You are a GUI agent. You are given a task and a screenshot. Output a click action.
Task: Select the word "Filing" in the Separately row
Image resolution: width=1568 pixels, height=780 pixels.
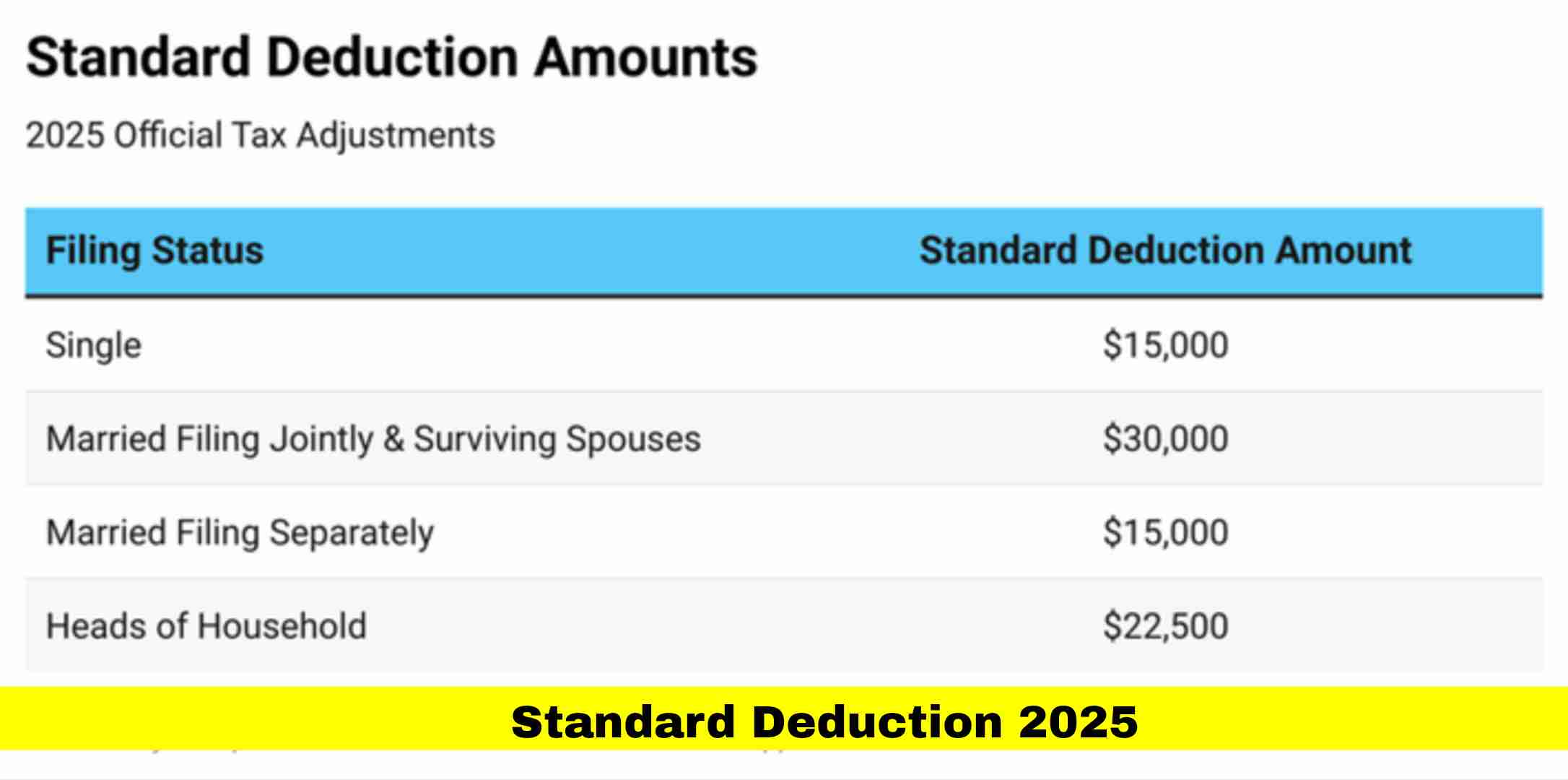pos(217,533)
